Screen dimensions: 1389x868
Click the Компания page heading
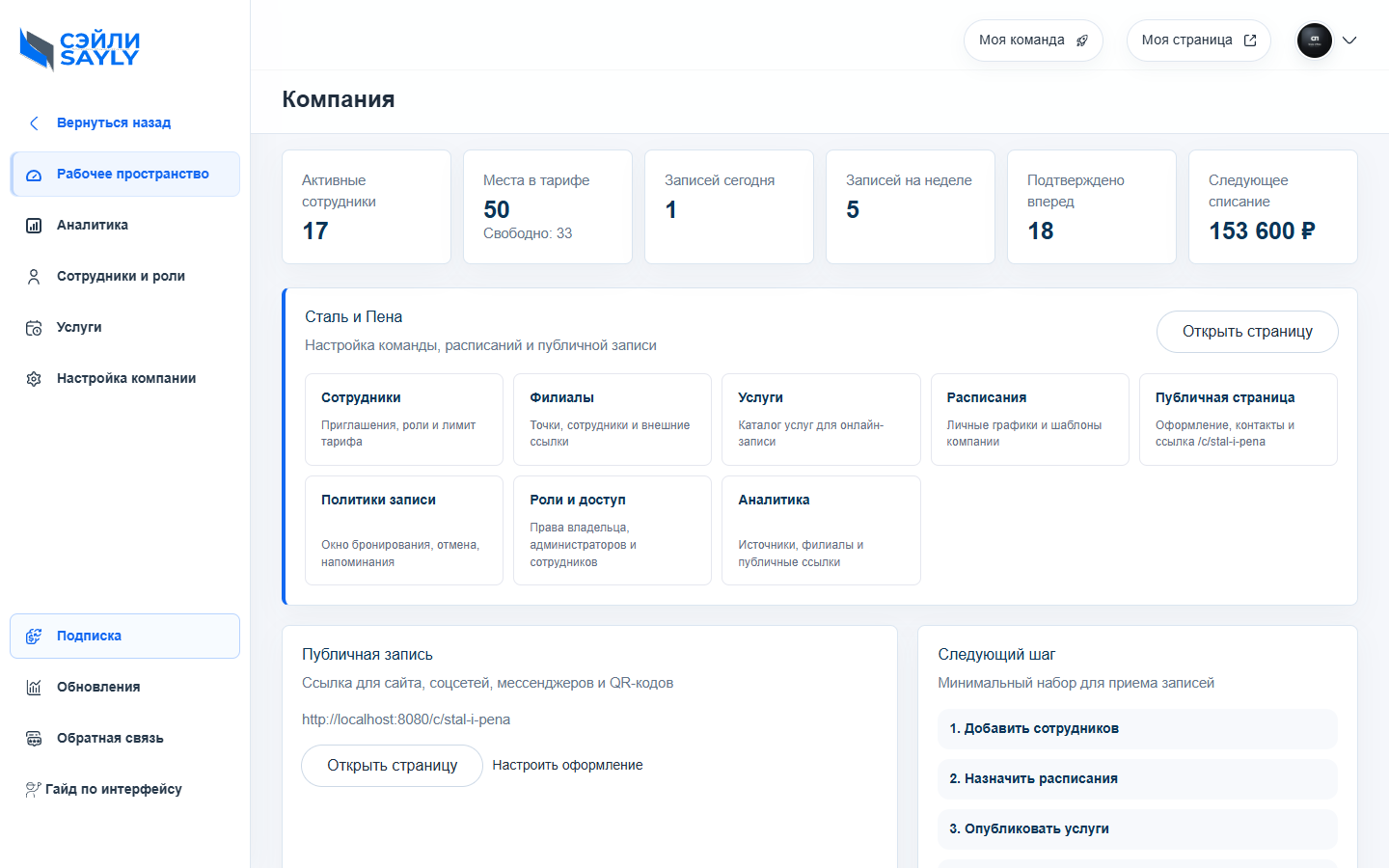pos(339,99)
